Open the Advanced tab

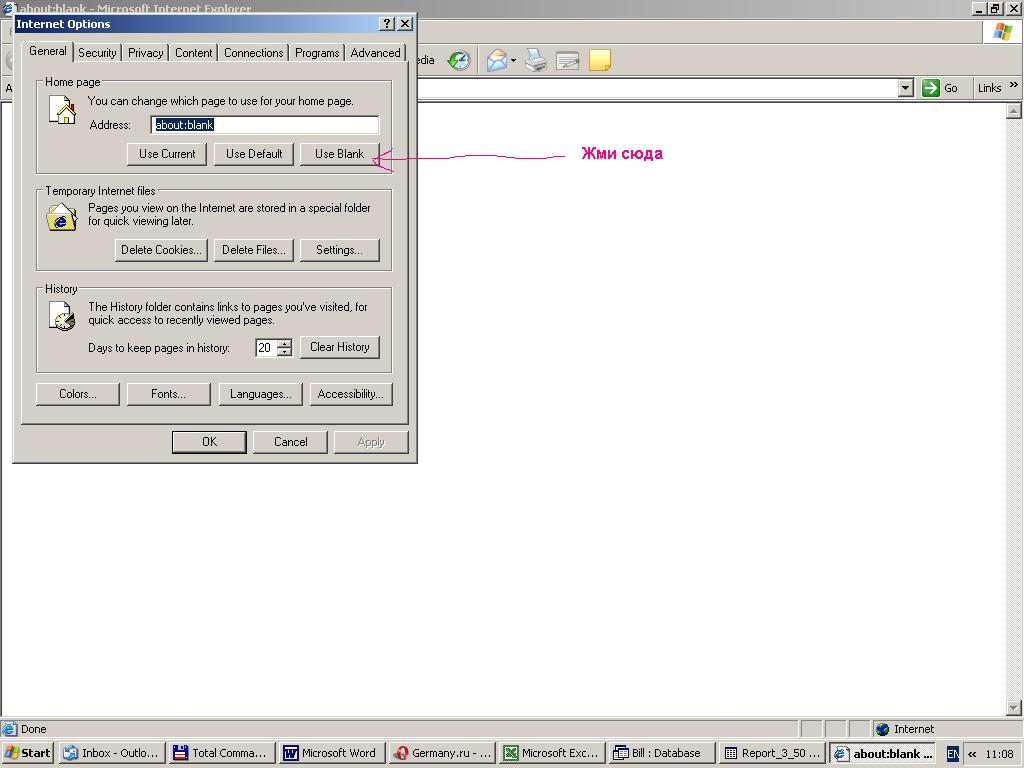pos(375,53)
